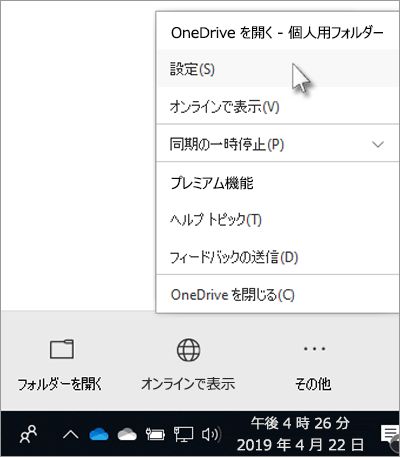Viewport: 400px width, 457px height.
Task: Click the date 2019 年 4 月 22 日
Action: pos(300,444)
